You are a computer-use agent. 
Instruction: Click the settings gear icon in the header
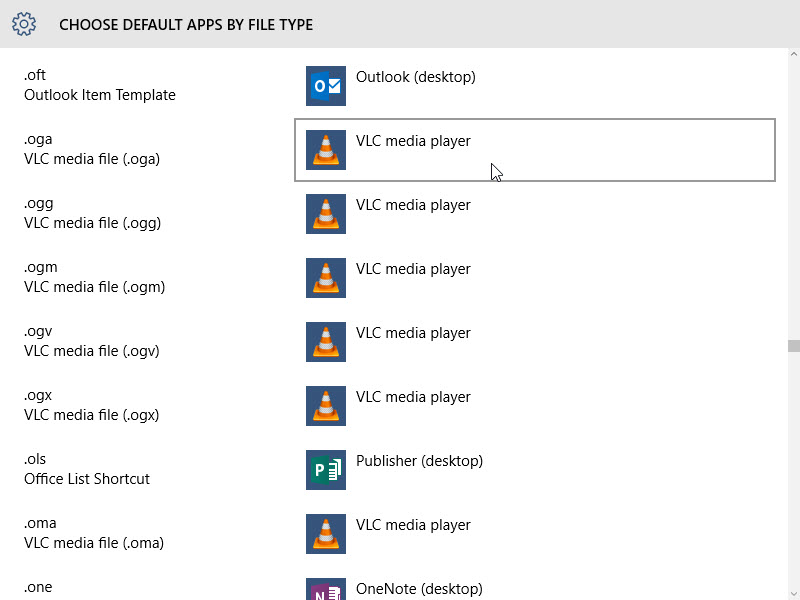(24, 24)
